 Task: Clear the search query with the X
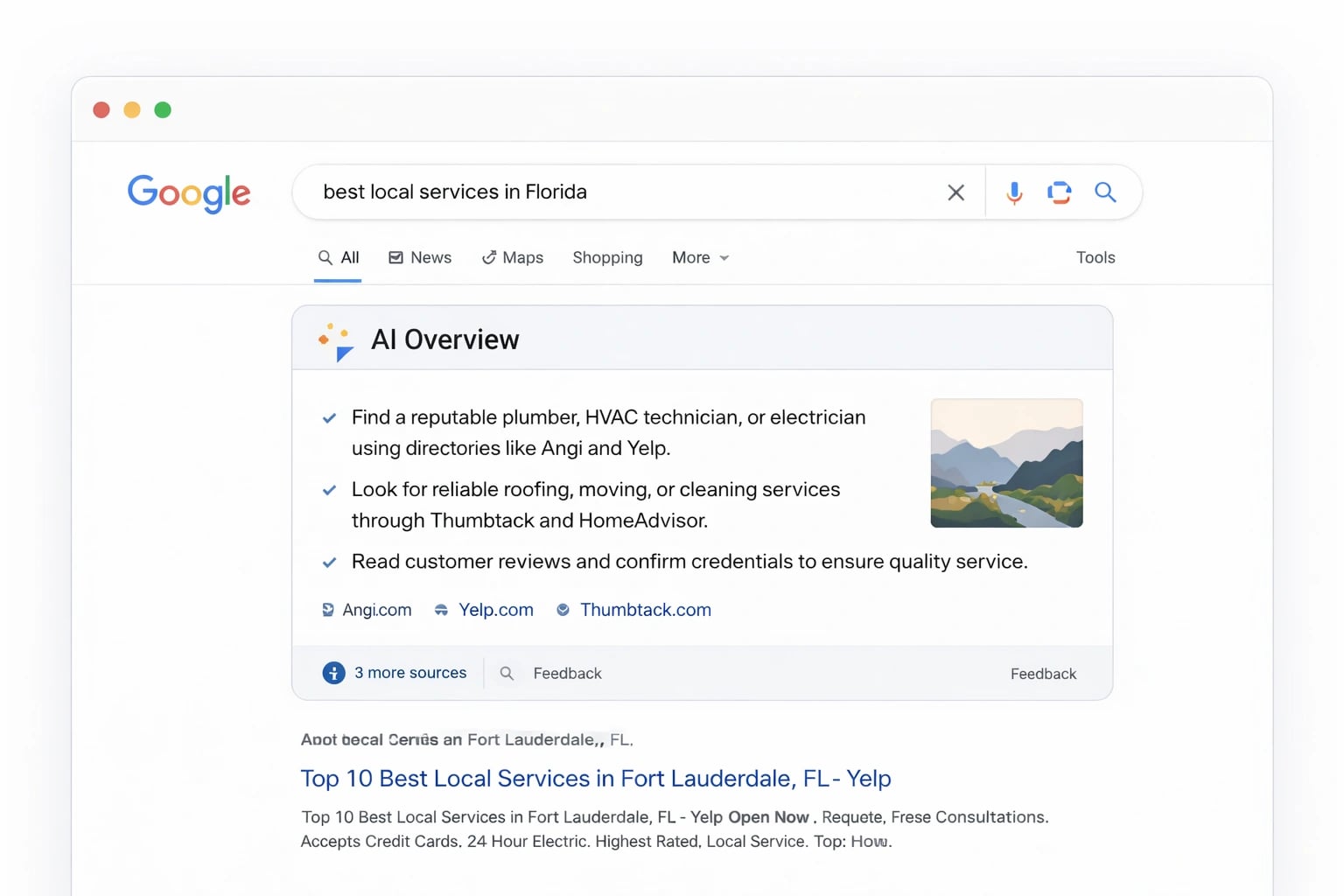(x=955, y=192)
